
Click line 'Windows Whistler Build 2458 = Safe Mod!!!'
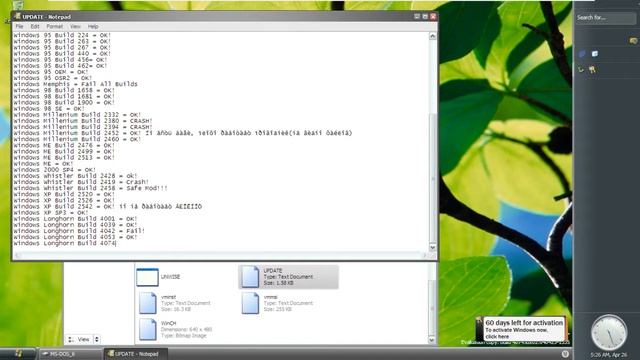point(90,188)
